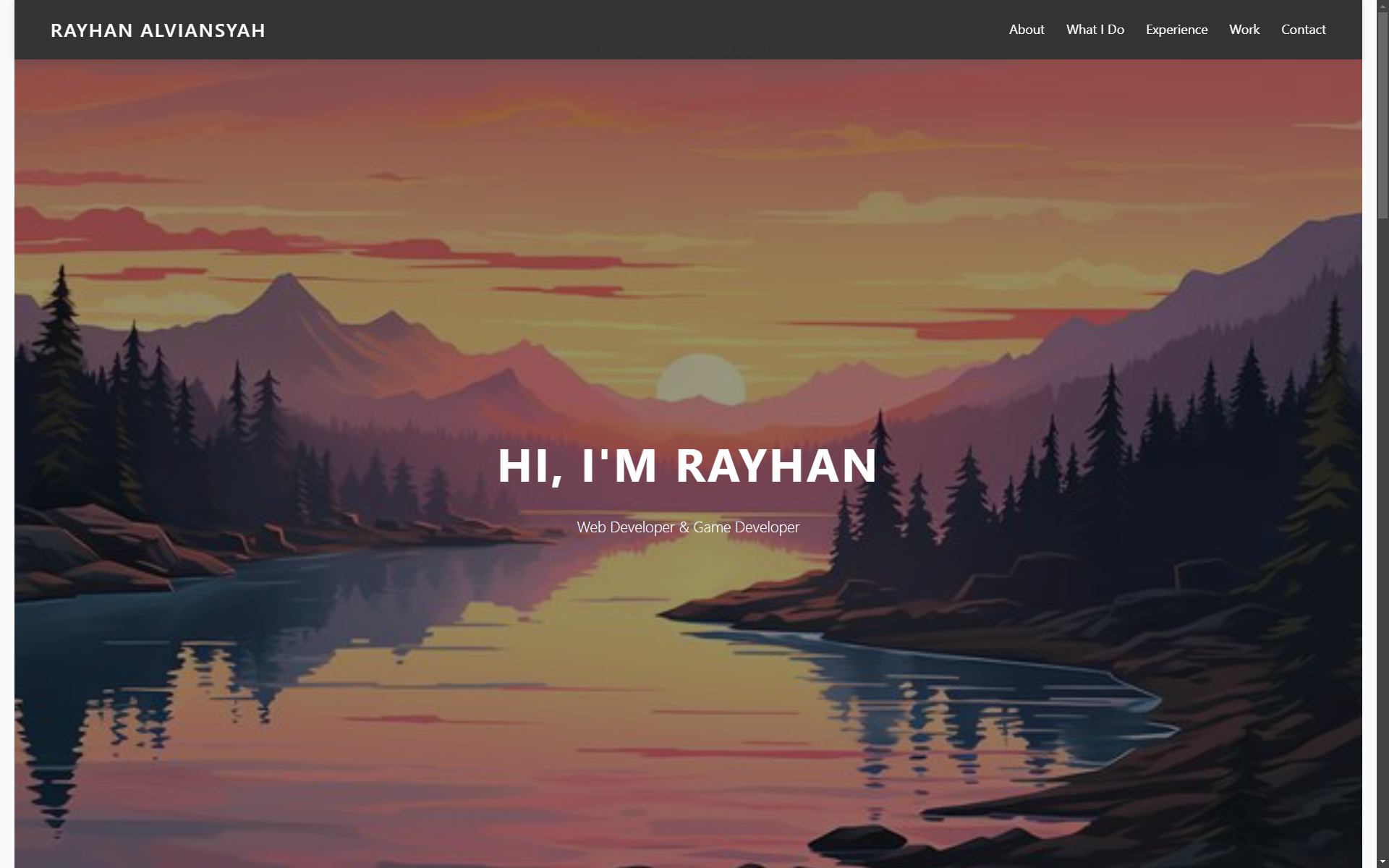Jump to the Work section

coord(1244,30)
